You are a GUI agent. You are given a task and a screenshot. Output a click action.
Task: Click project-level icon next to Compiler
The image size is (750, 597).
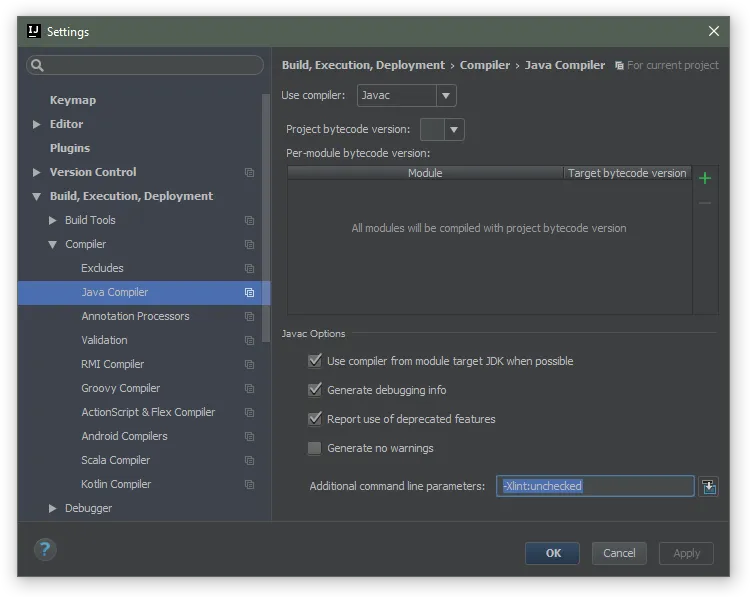coord(249,244)
